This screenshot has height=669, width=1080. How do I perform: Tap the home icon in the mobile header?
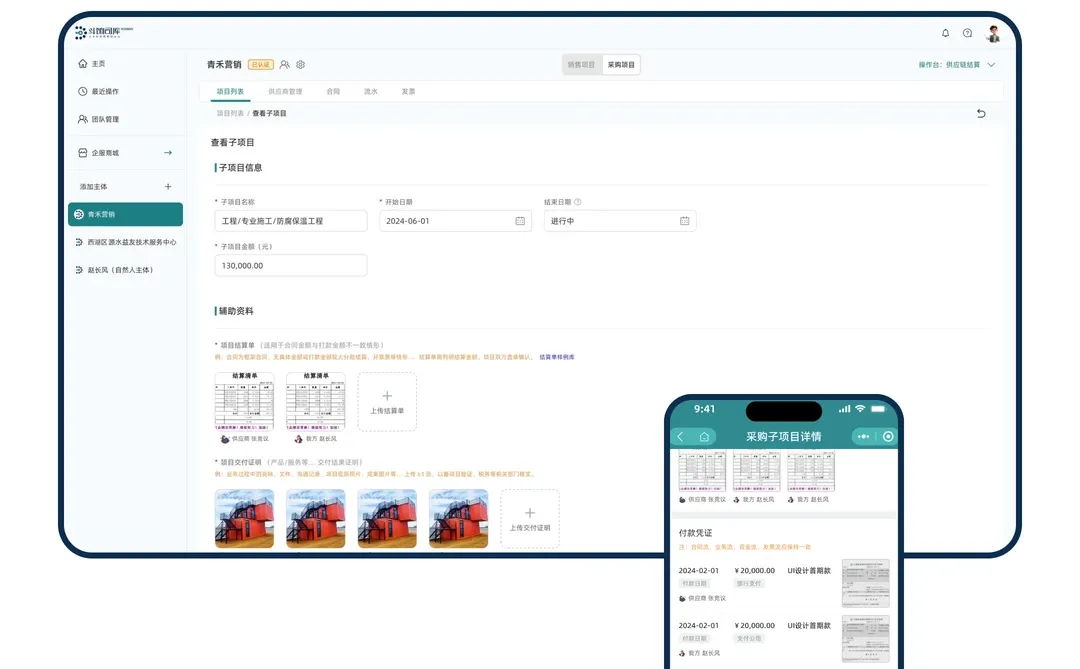click(x=705, y=437)
